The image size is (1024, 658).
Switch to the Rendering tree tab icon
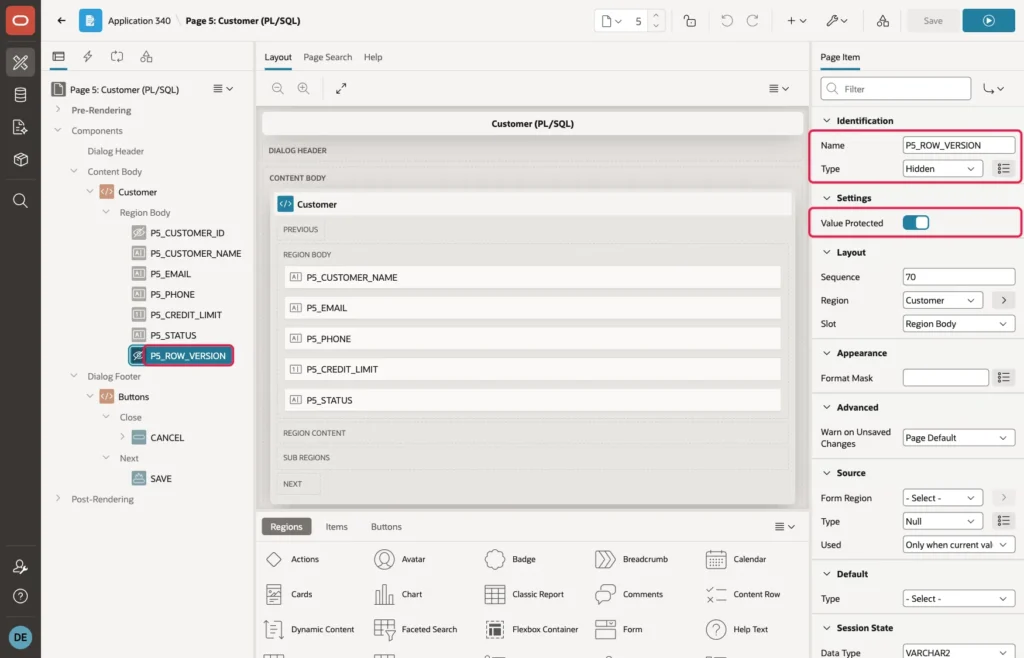coord(59,57)
